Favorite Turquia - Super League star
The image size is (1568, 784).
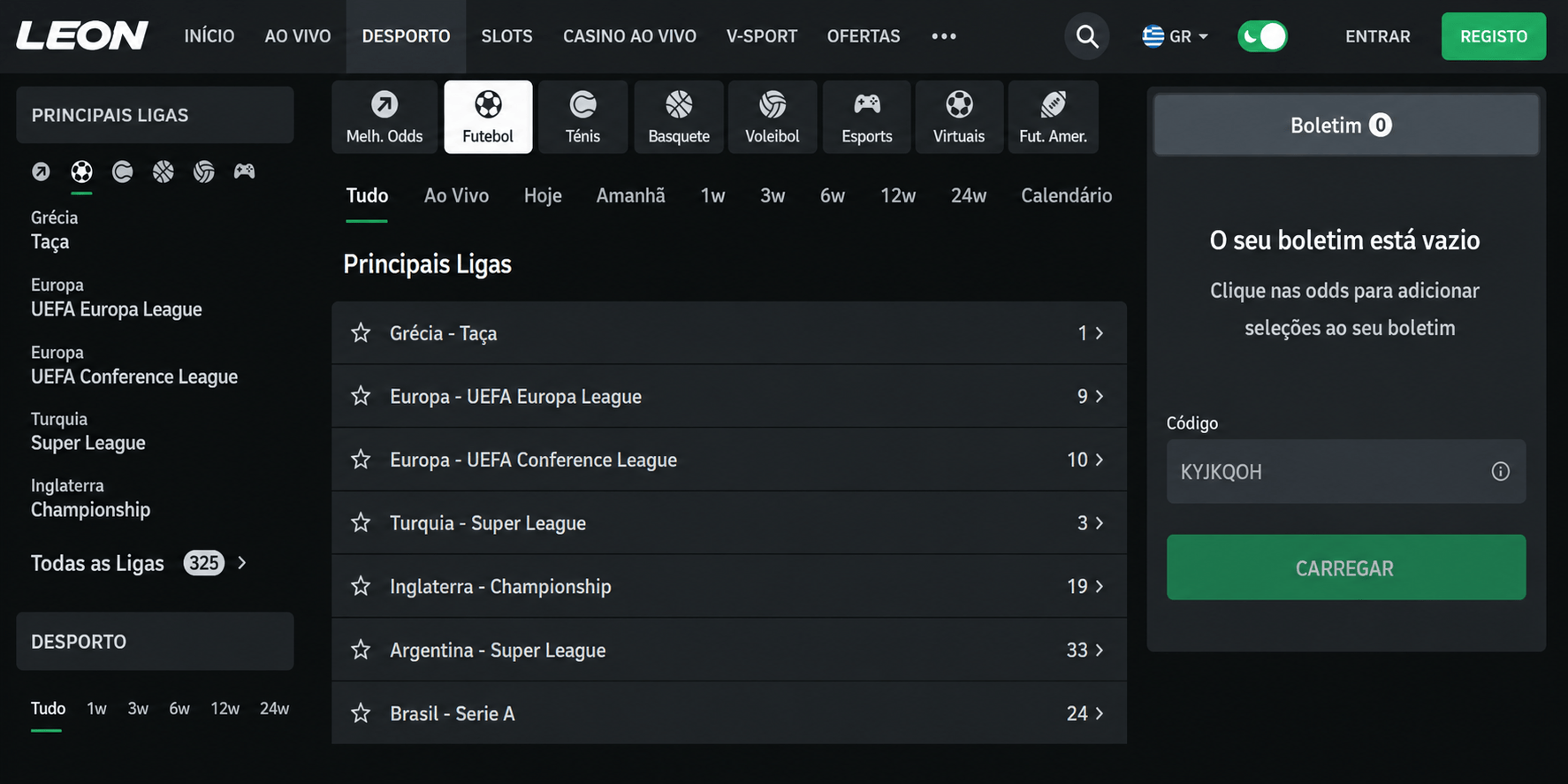(361, 523)
